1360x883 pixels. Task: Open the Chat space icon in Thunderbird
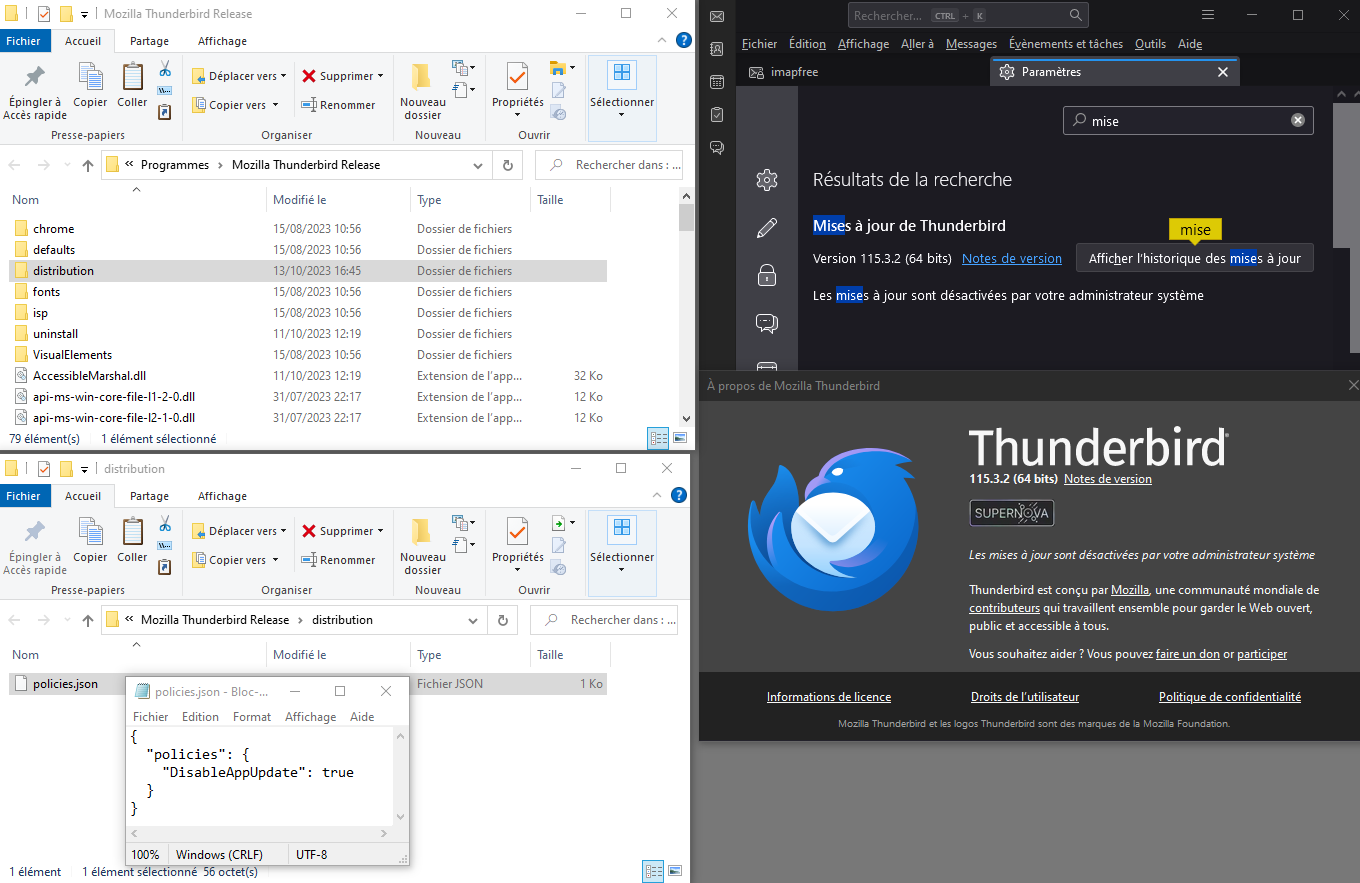(x=716, y=147)
